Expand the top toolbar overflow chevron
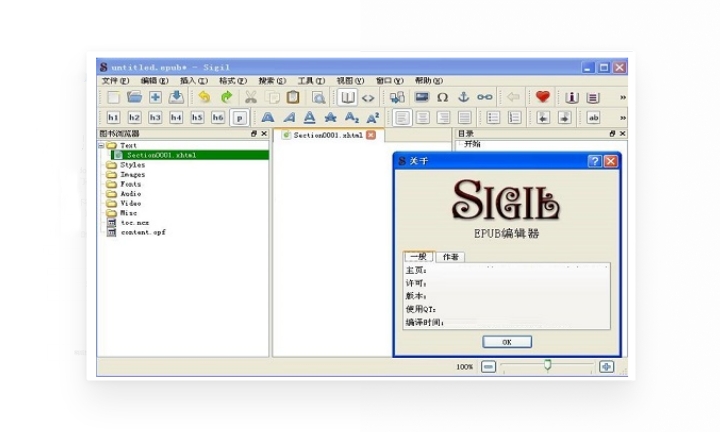720x432 pixels. click(623, 97)
